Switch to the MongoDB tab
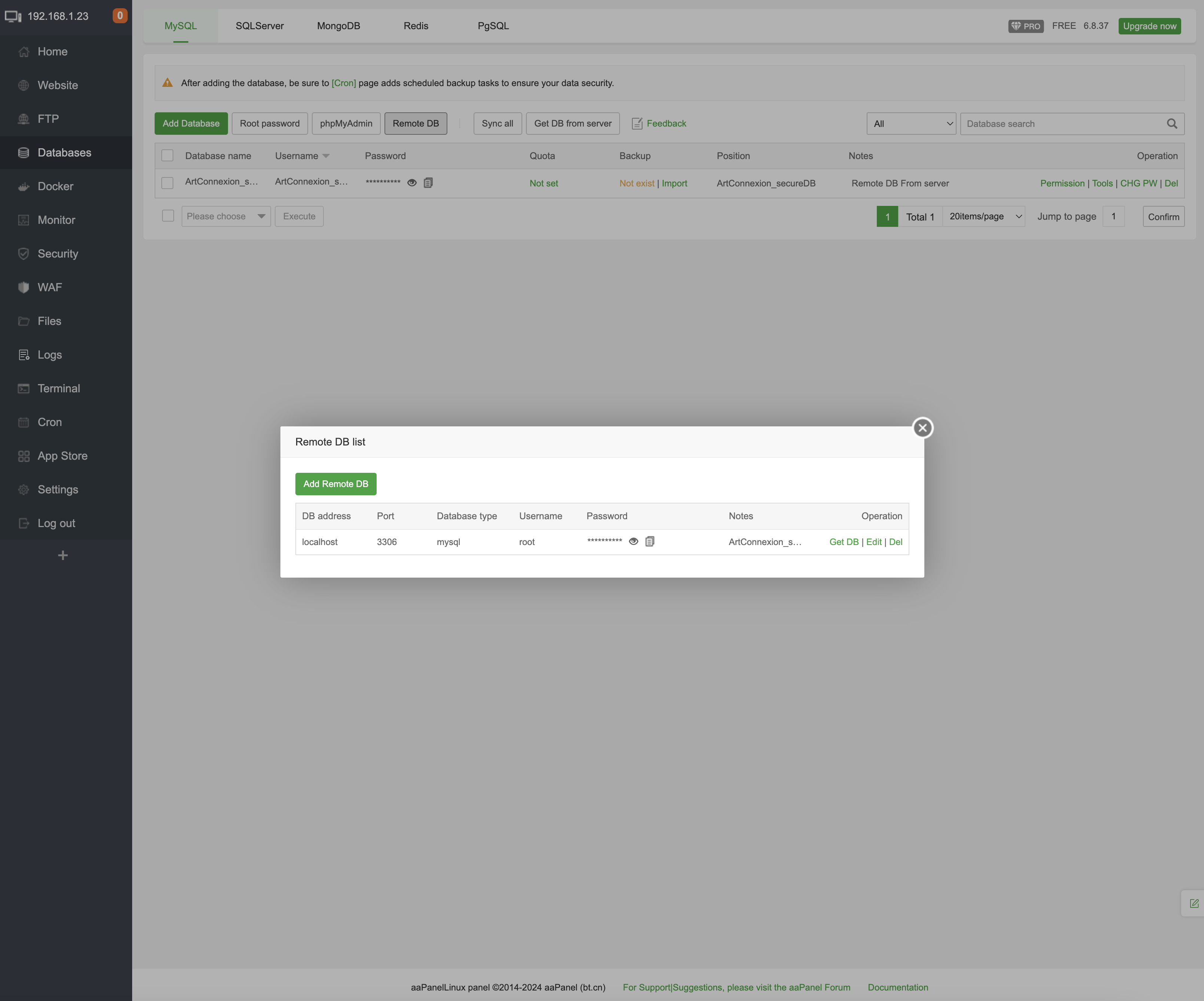This screenshot has width=1204, height=1001. 338,26
